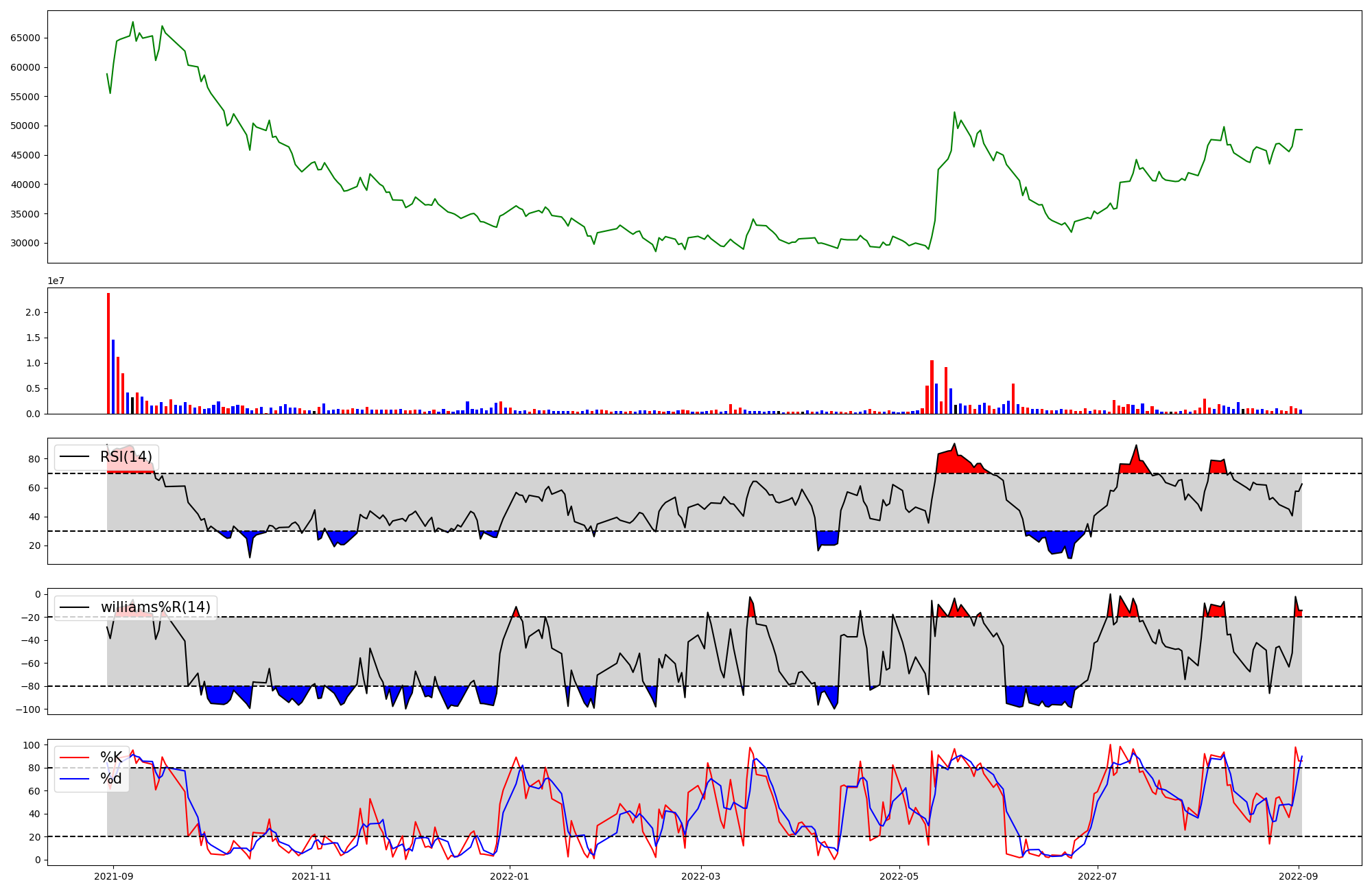
Task: Click the 65000 price axis label
Action: pyautogui.click(x=25, y=38)
